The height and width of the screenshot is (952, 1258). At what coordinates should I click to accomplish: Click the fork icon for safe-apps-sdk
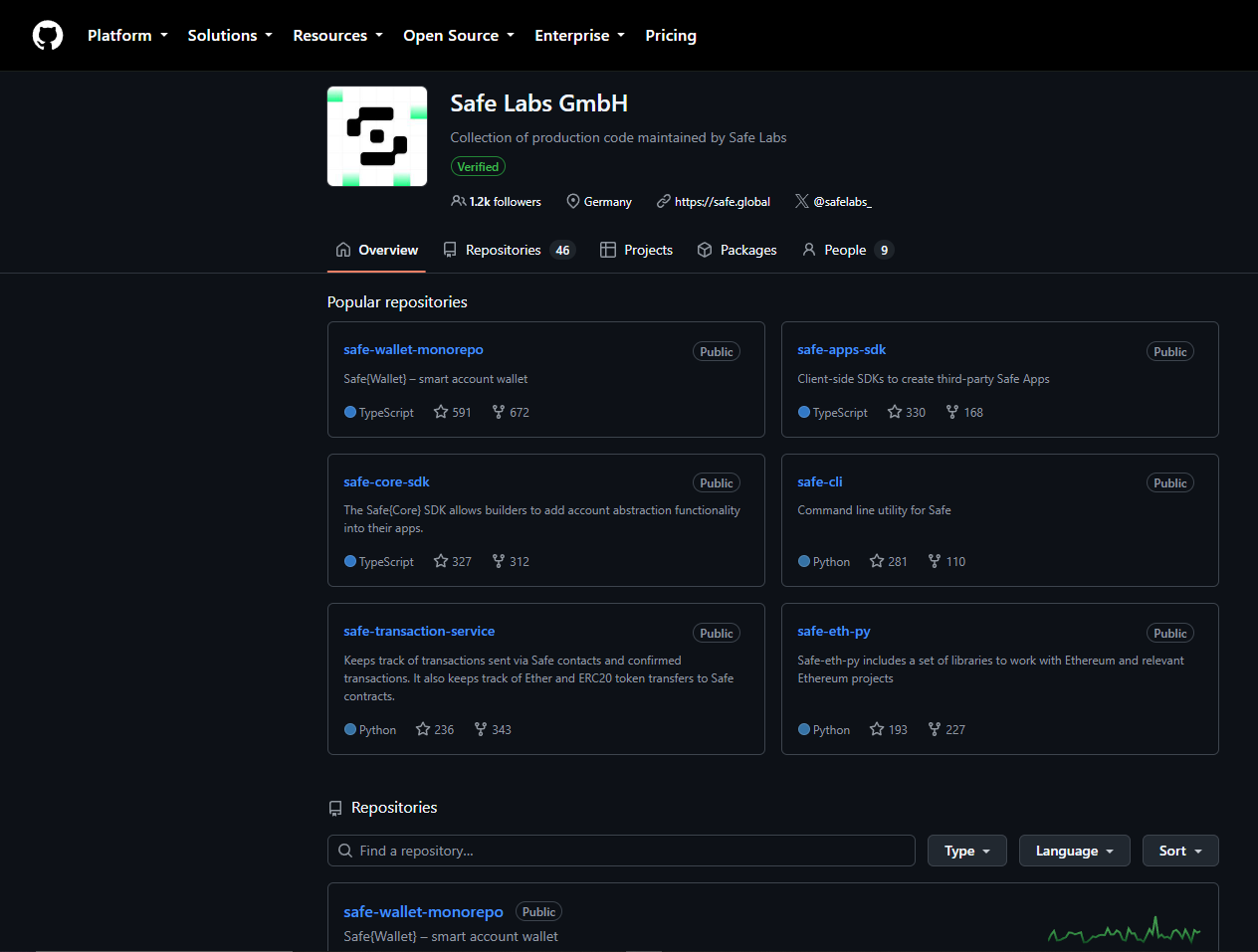(952, 412)
